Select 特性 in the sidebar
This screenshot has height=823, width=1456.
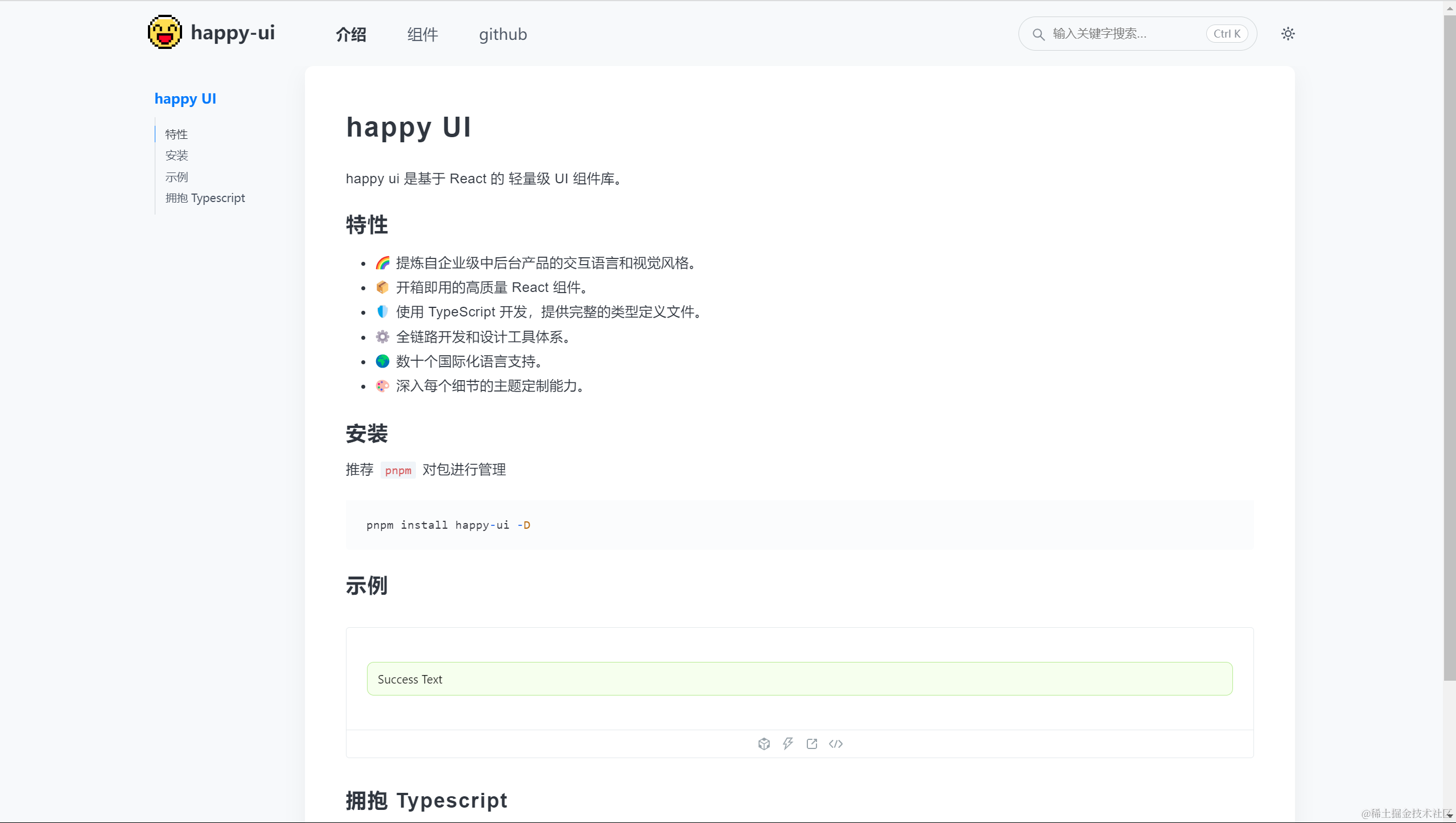click(x=176, y=134)
